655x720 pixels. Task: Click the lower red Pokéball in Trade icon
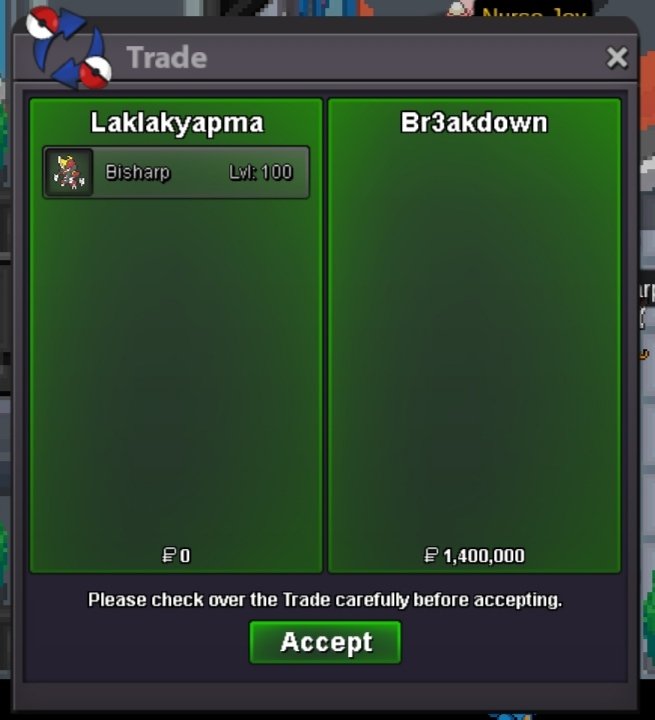tap(95, 72)
